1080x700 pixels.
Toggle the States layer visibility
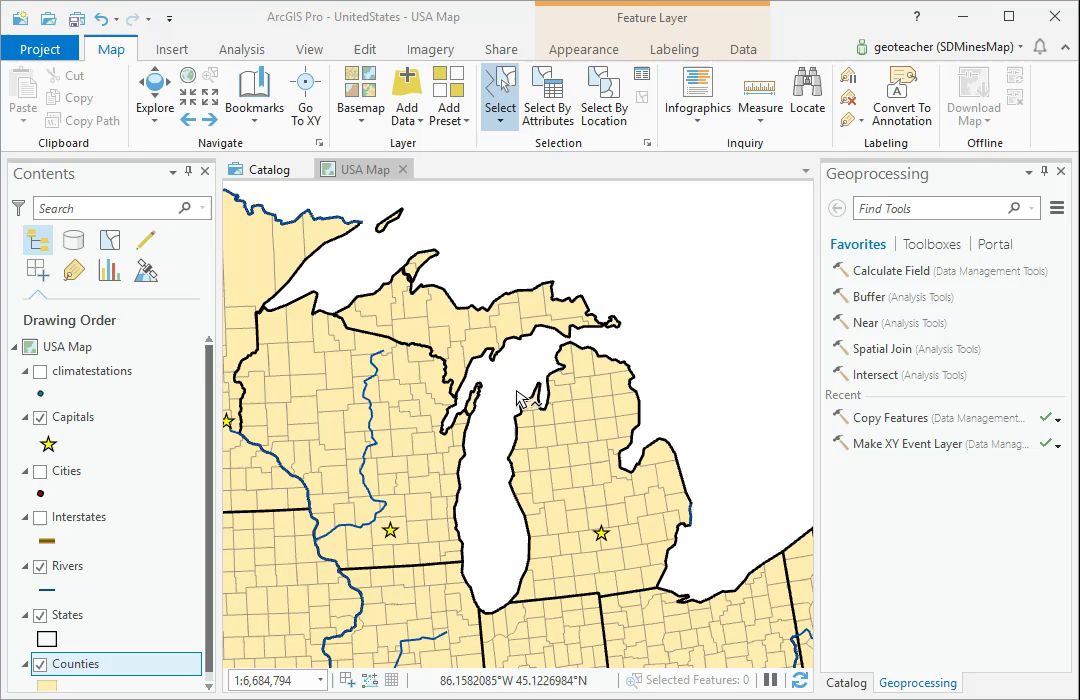click(x=40, y=615)
